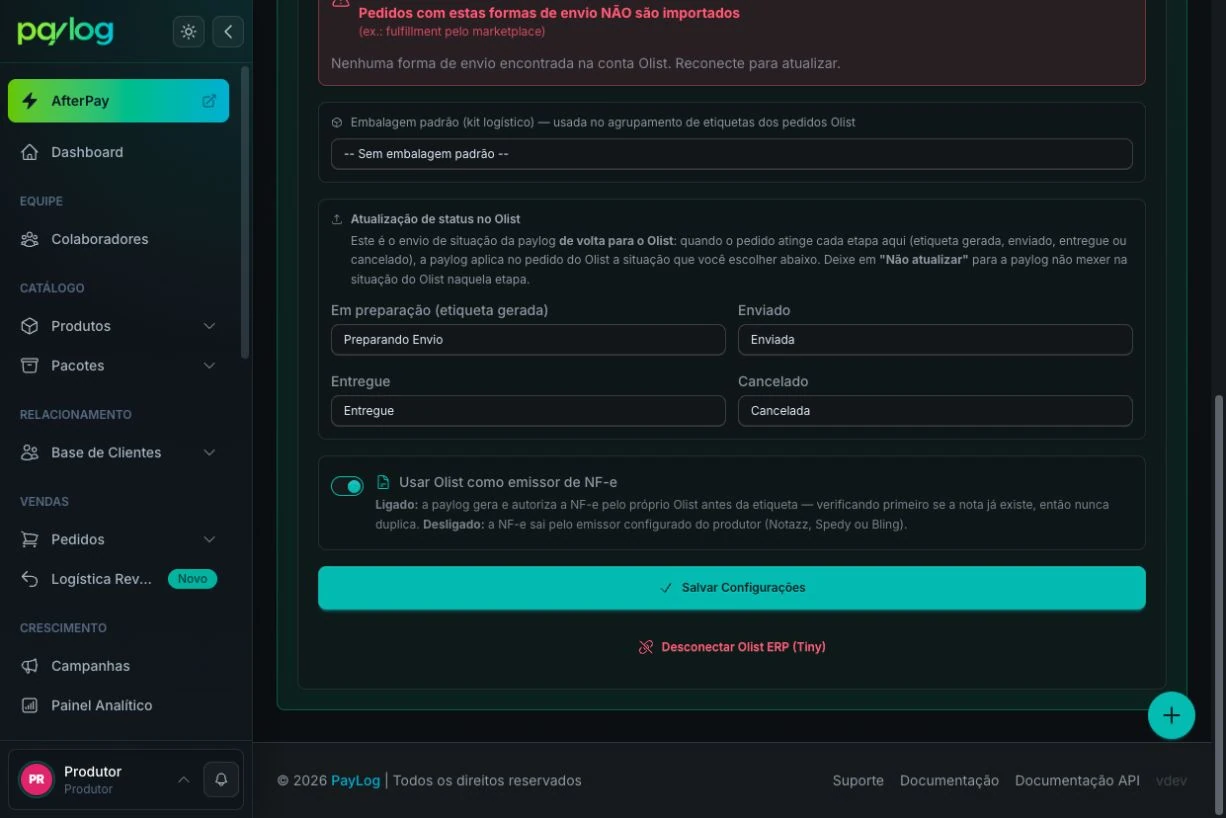Image resolution: width=1226 pixels, height=818 pixels.
Task: Click the PR user avatar
Action: [37, 779]
